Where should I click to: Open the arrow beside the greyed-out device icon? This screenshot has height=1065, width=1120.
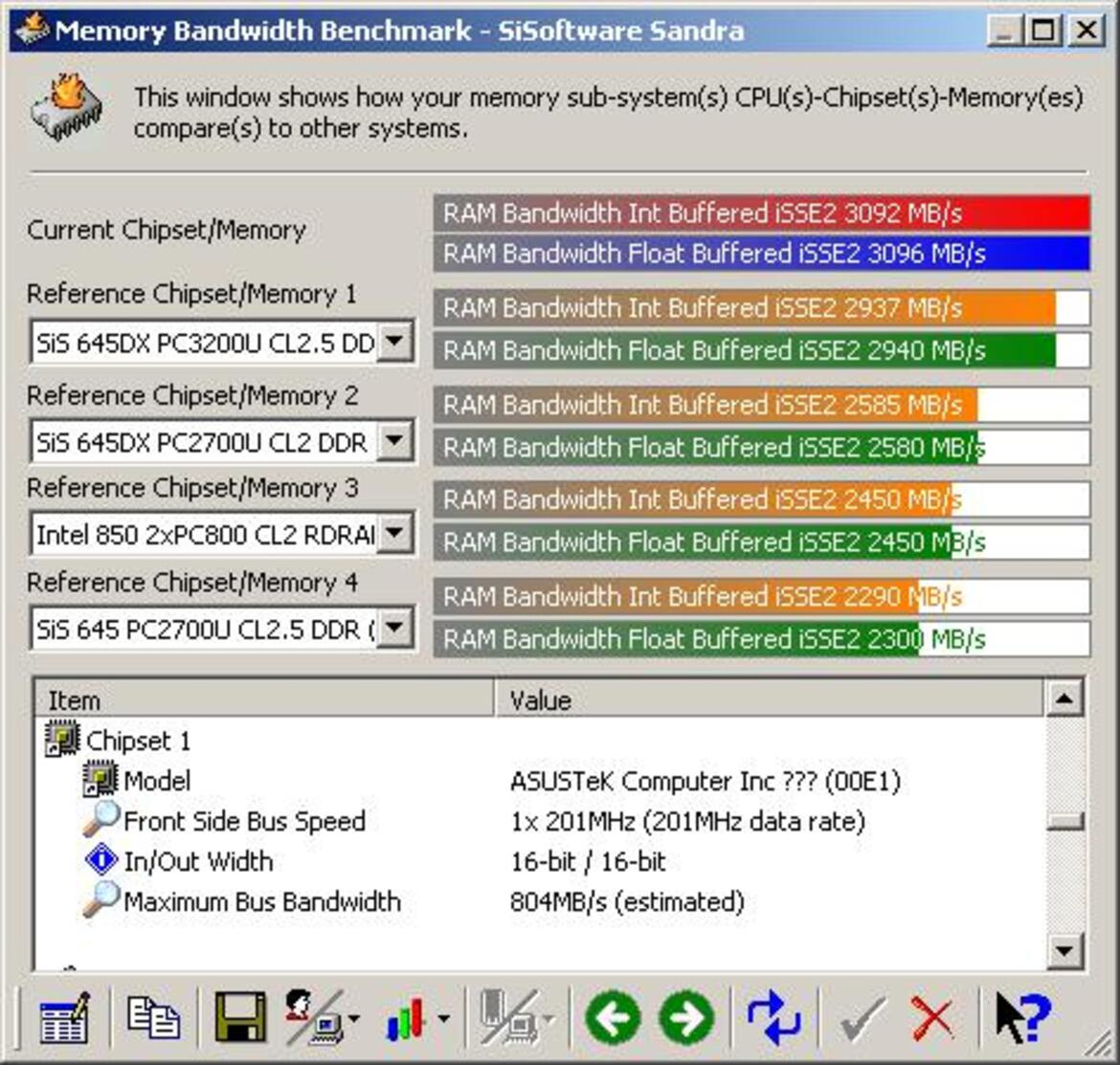[x=548, y=1019]
